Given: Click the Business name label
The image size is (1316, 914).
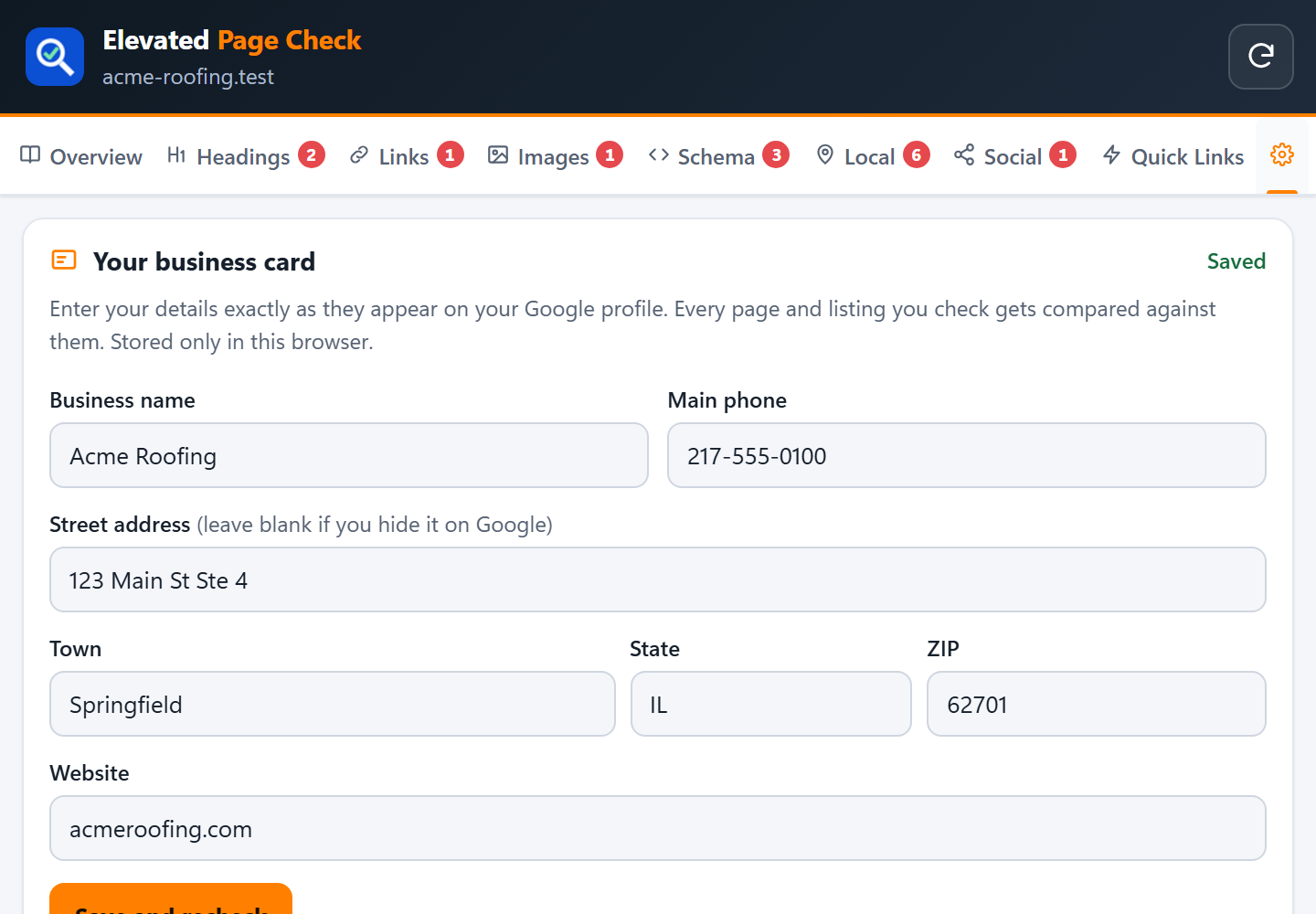Looking at the screenshot, I should point(122,400).
